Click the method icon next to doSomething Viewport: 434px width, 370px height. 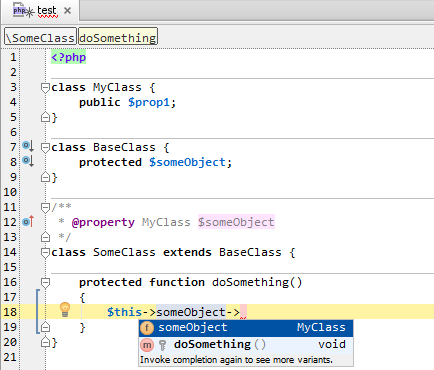[147, 345]
